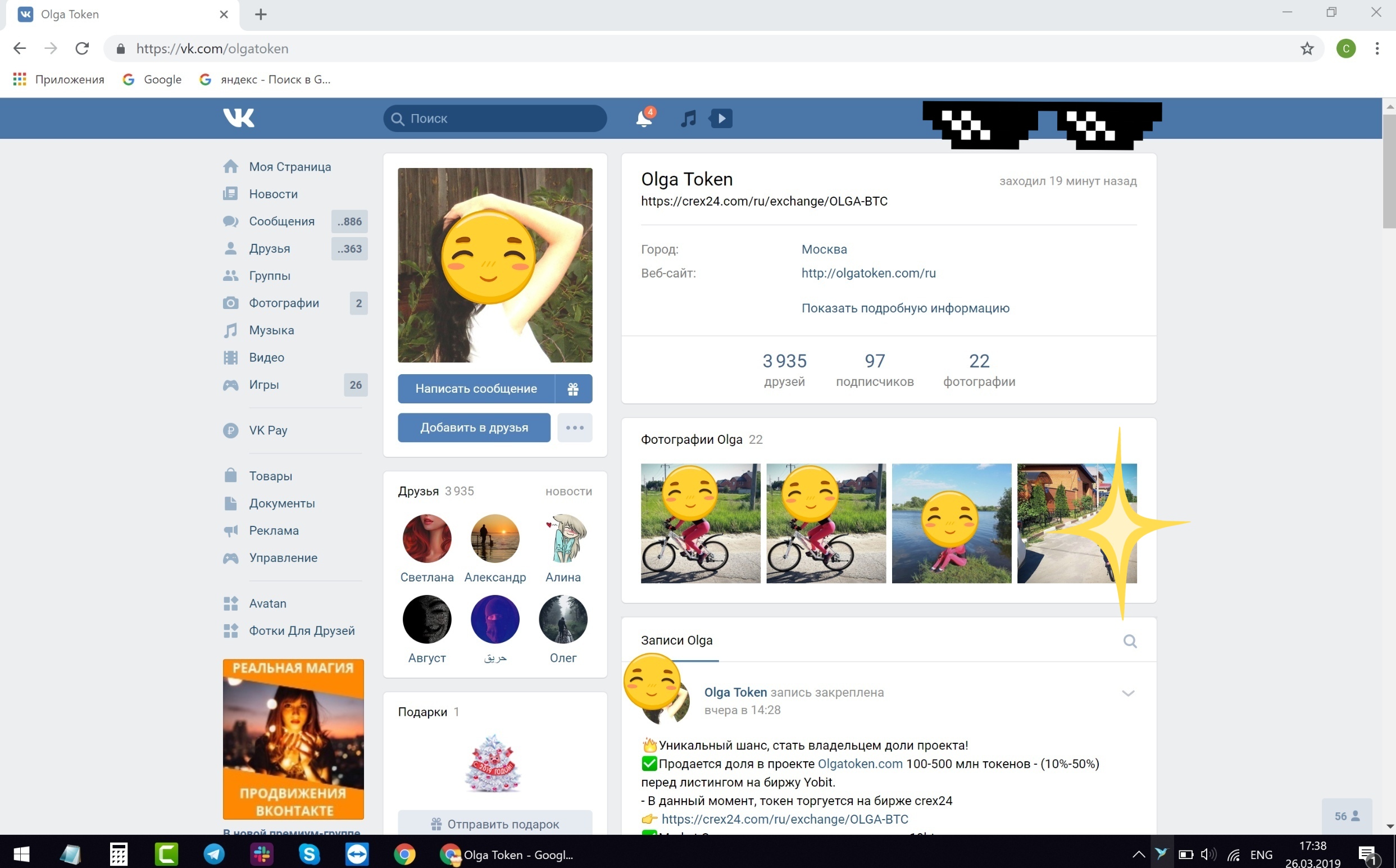The height and width of the screenshot is (868, 1396).
Task: Open olgatoken.com/ru website link
Action: click(868, 273)
